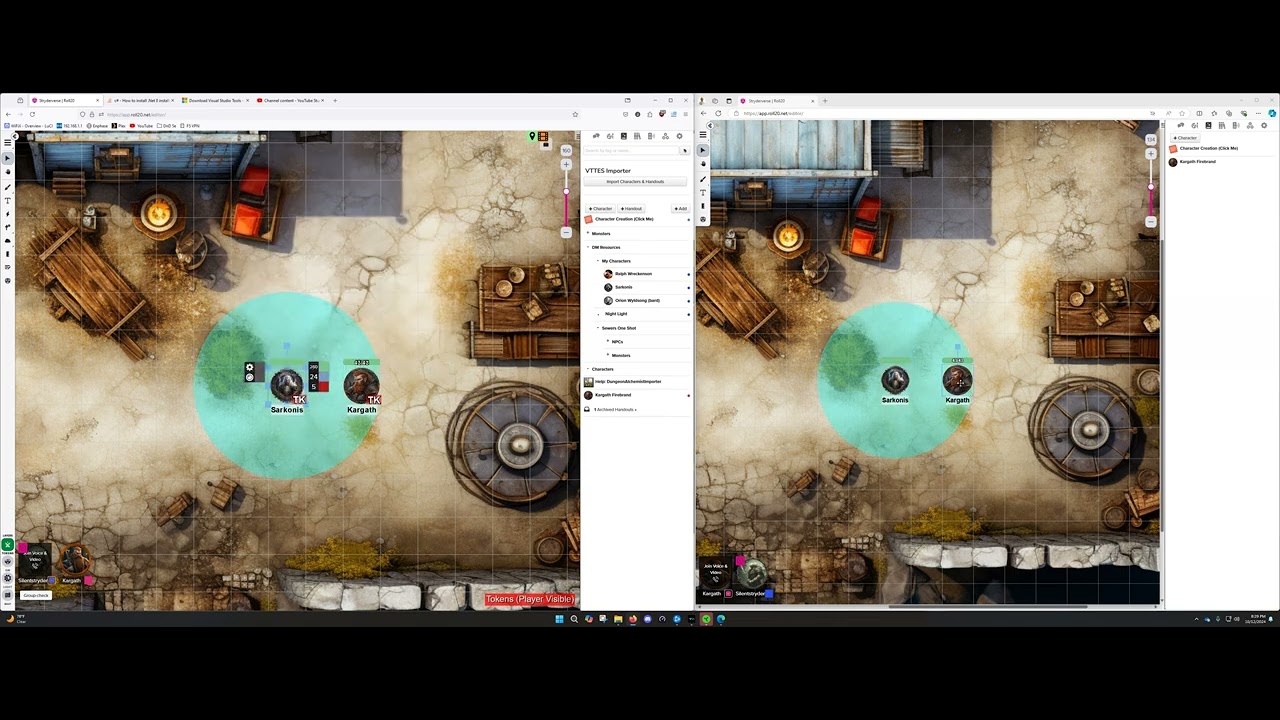Activate the lightning FX tool in left window

pos(7,214)
